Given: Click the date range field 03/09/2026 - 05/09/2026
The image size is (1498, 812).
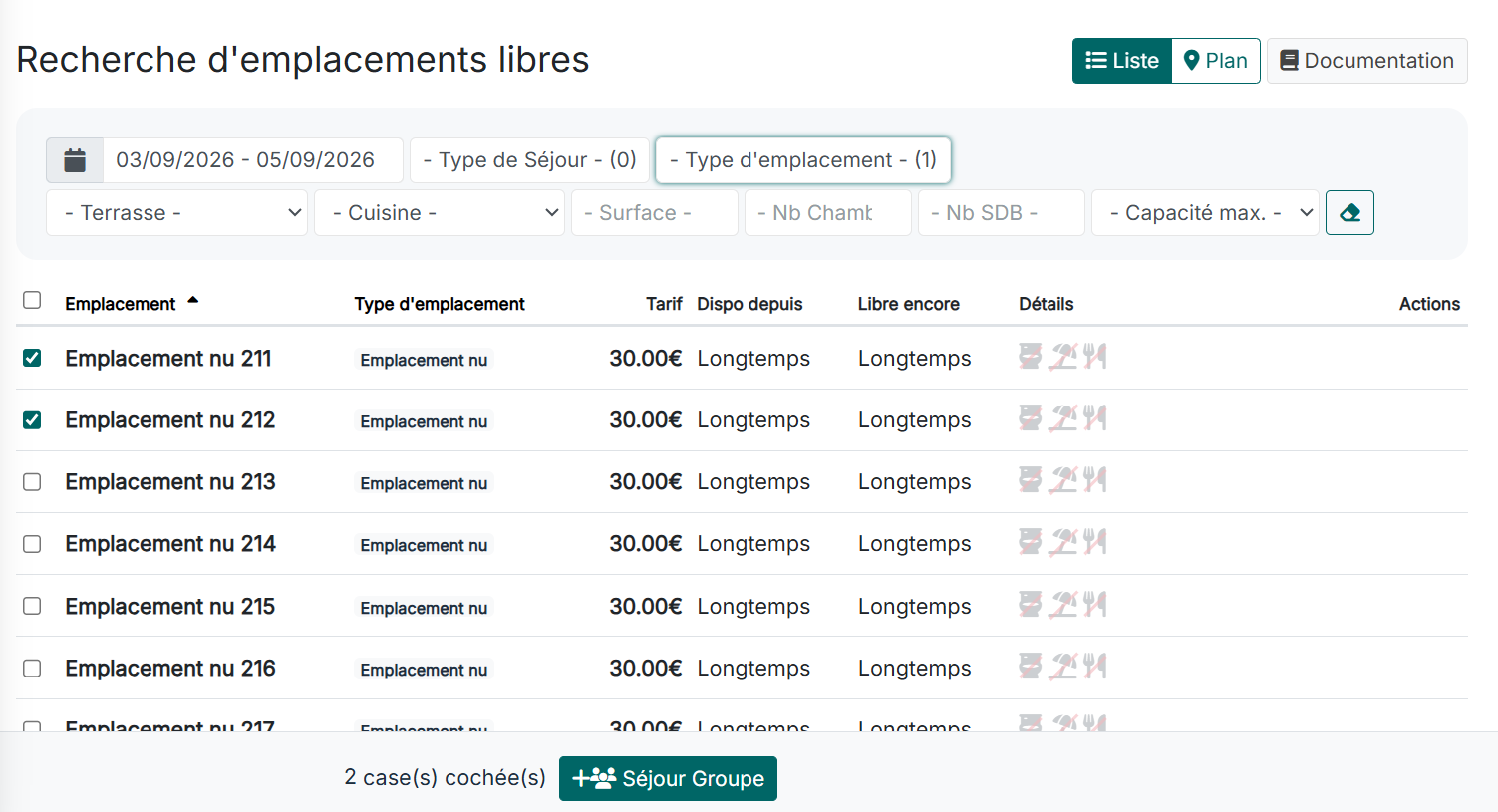Looking at the screenshot, I should (253, 160).
